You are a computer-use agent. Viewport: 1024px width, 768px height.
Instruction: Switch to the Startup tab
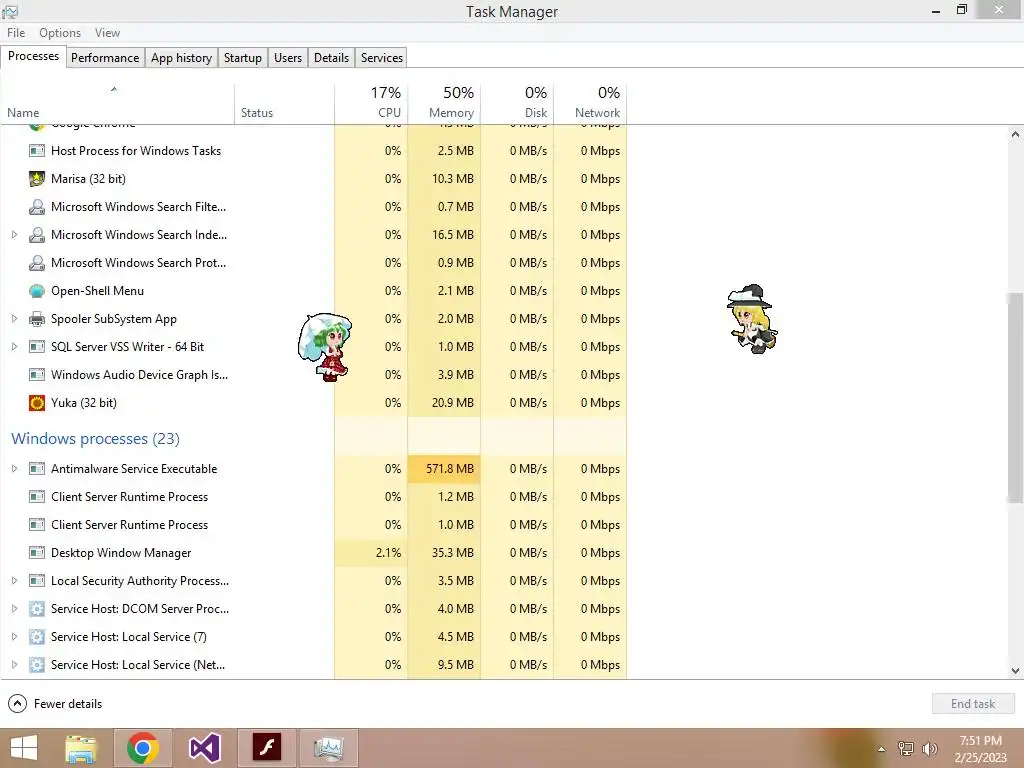(243, 57)
